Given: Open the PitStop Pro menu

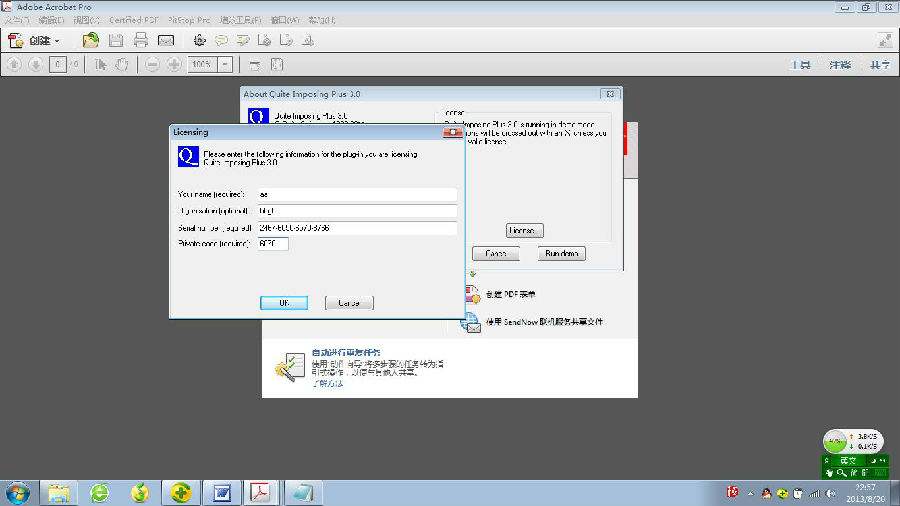Looking at the screenshot, I should (189, 20).
